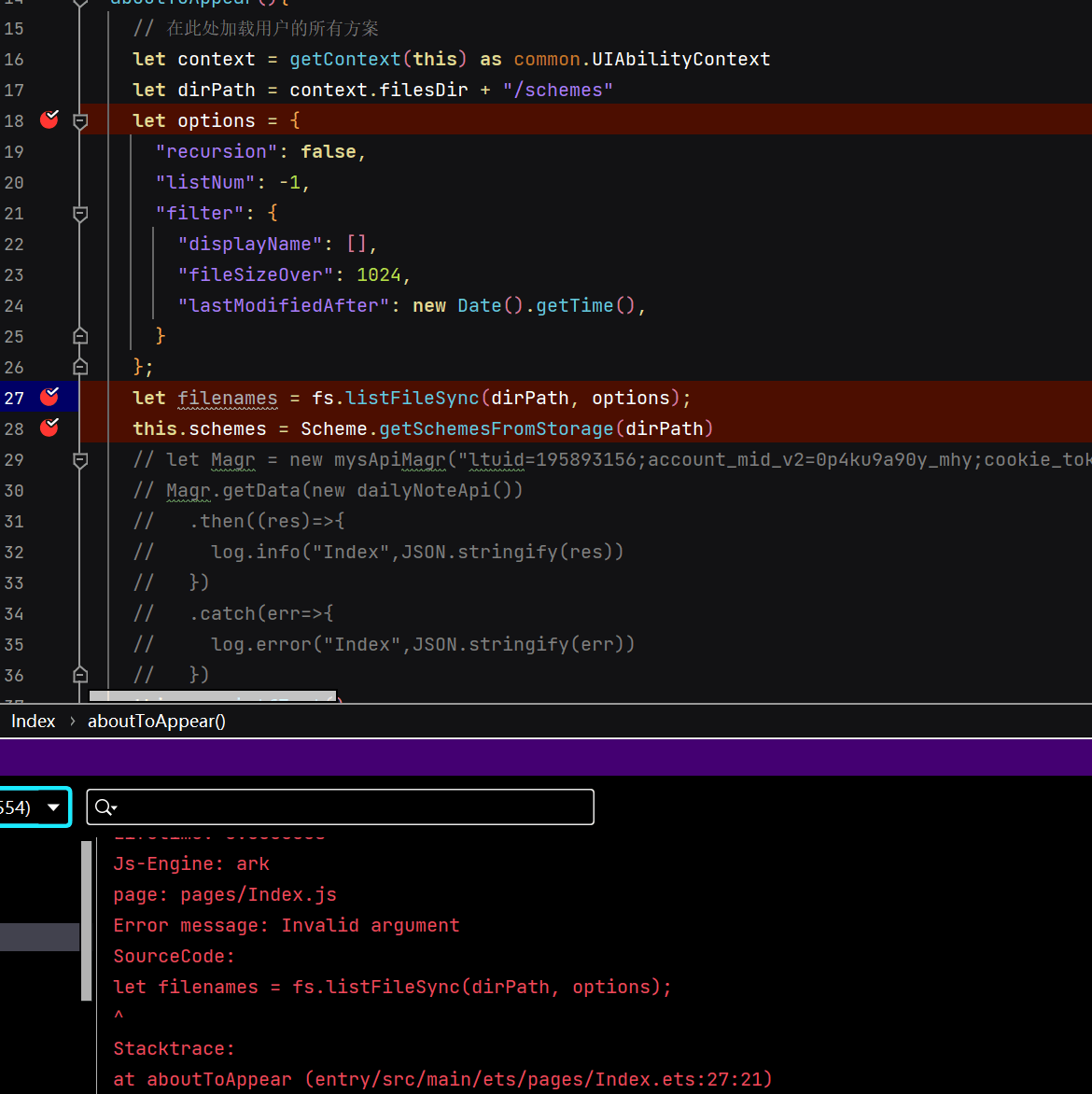Click the dailyNoteApi comment on line 30
This screenshot has height=1094, width=1092.
[424, 490]
